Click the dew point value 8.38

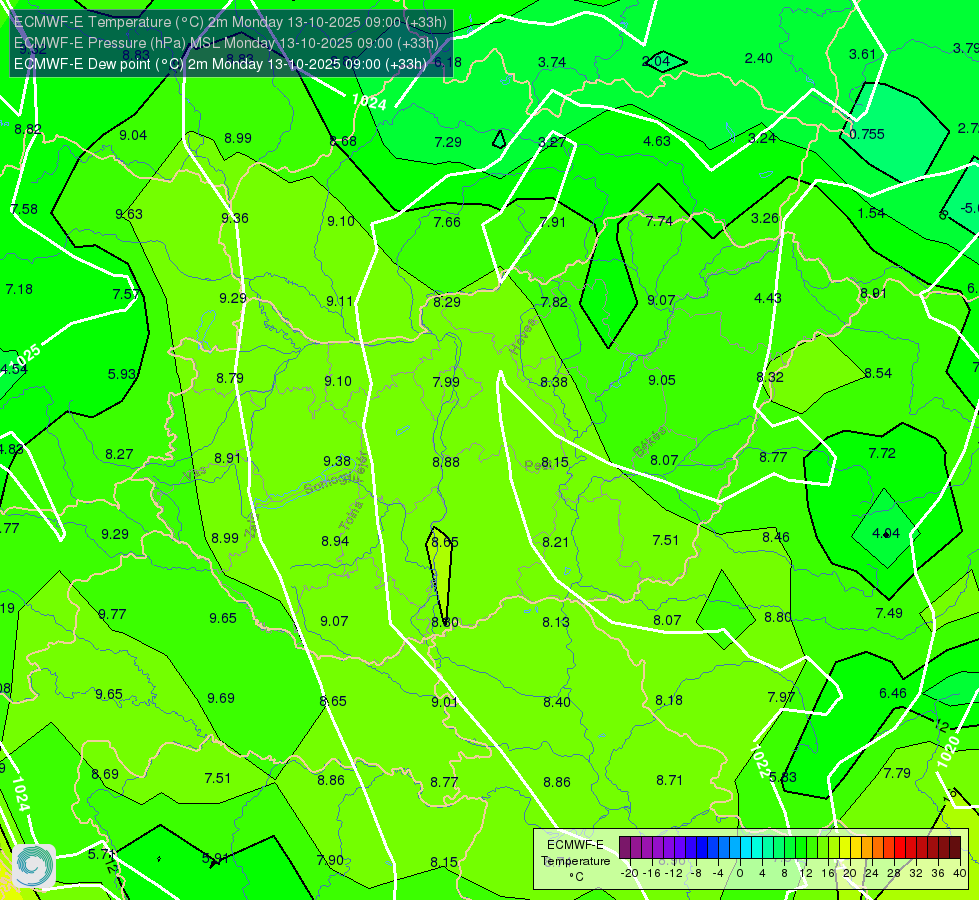[554, 382]
